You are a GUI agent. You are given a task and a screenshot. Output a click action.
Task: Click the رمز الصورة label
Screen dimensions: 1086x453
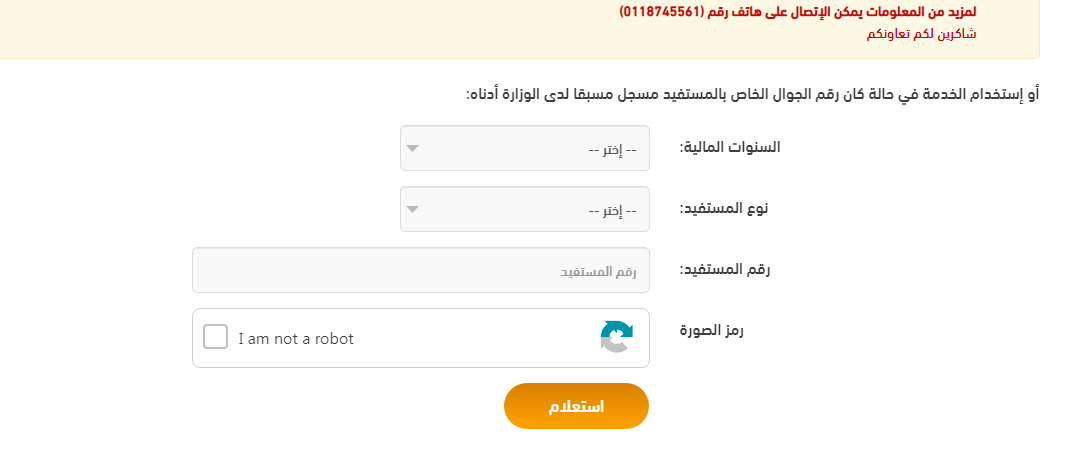711,330
